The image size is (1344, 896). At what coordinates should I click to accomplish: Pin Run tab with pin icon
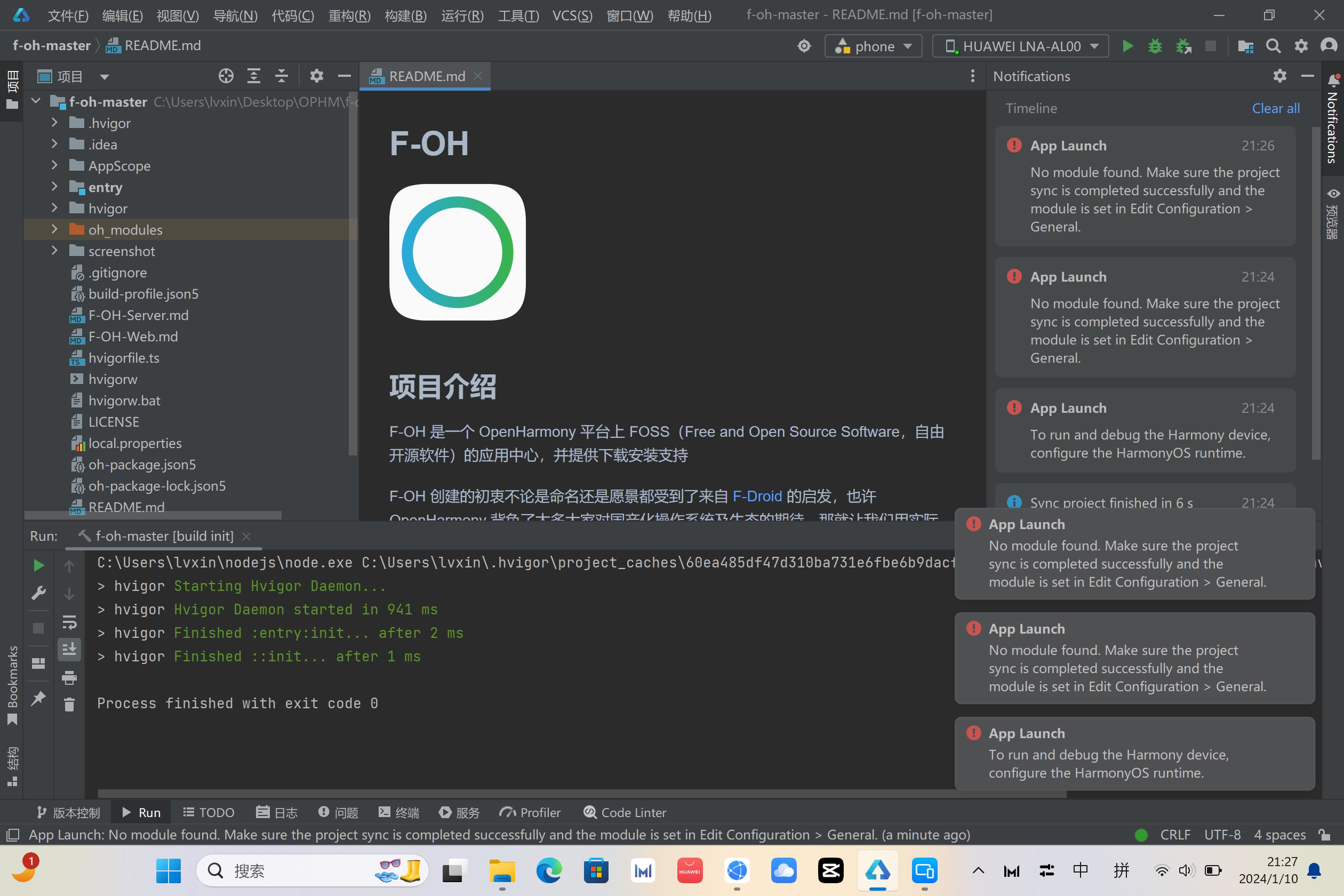tap(38, 698)
